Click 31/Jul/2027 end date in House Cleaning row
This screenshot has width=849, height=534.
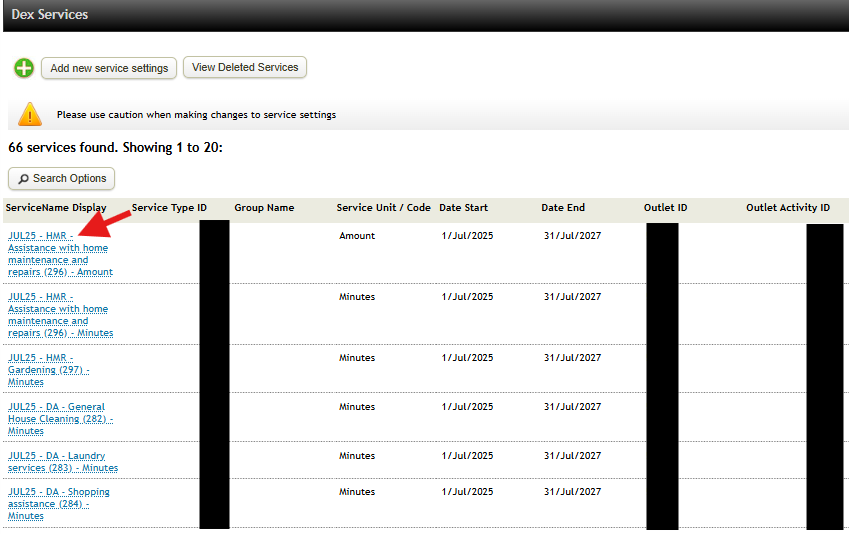coord(572,406)
